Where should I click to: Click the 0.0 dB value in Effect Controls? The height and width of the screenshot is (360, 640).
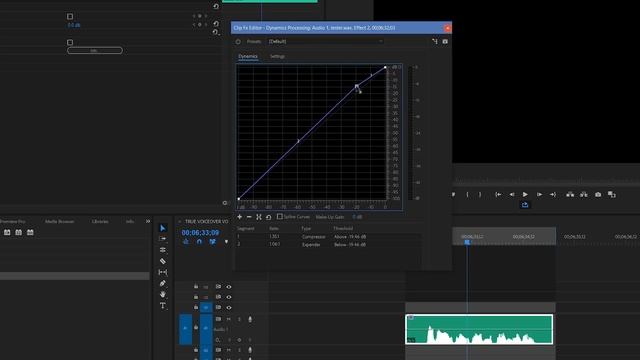click(x=74, y=25)
